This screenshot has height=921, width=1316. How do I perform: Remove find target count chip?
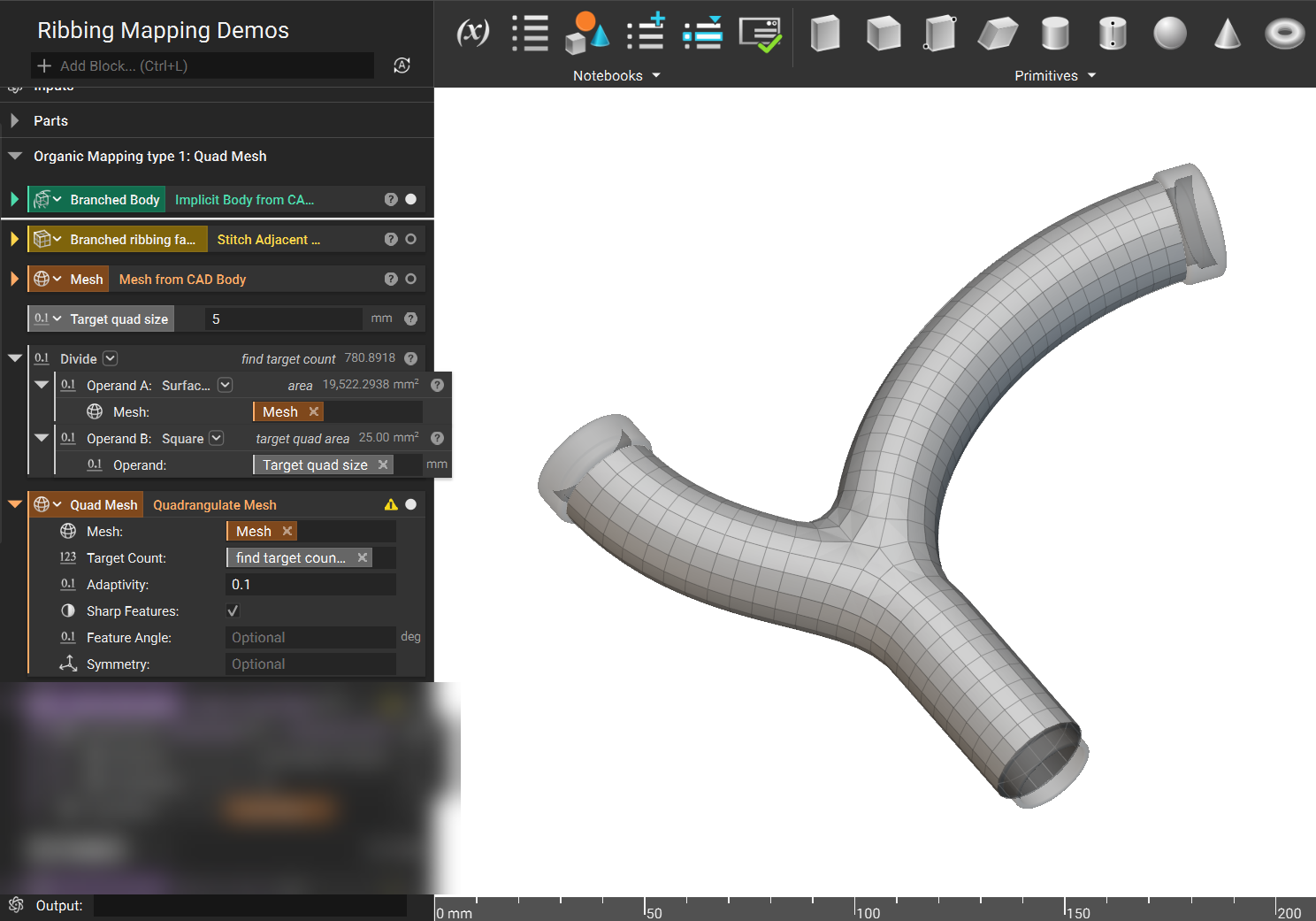pos(362,557)
